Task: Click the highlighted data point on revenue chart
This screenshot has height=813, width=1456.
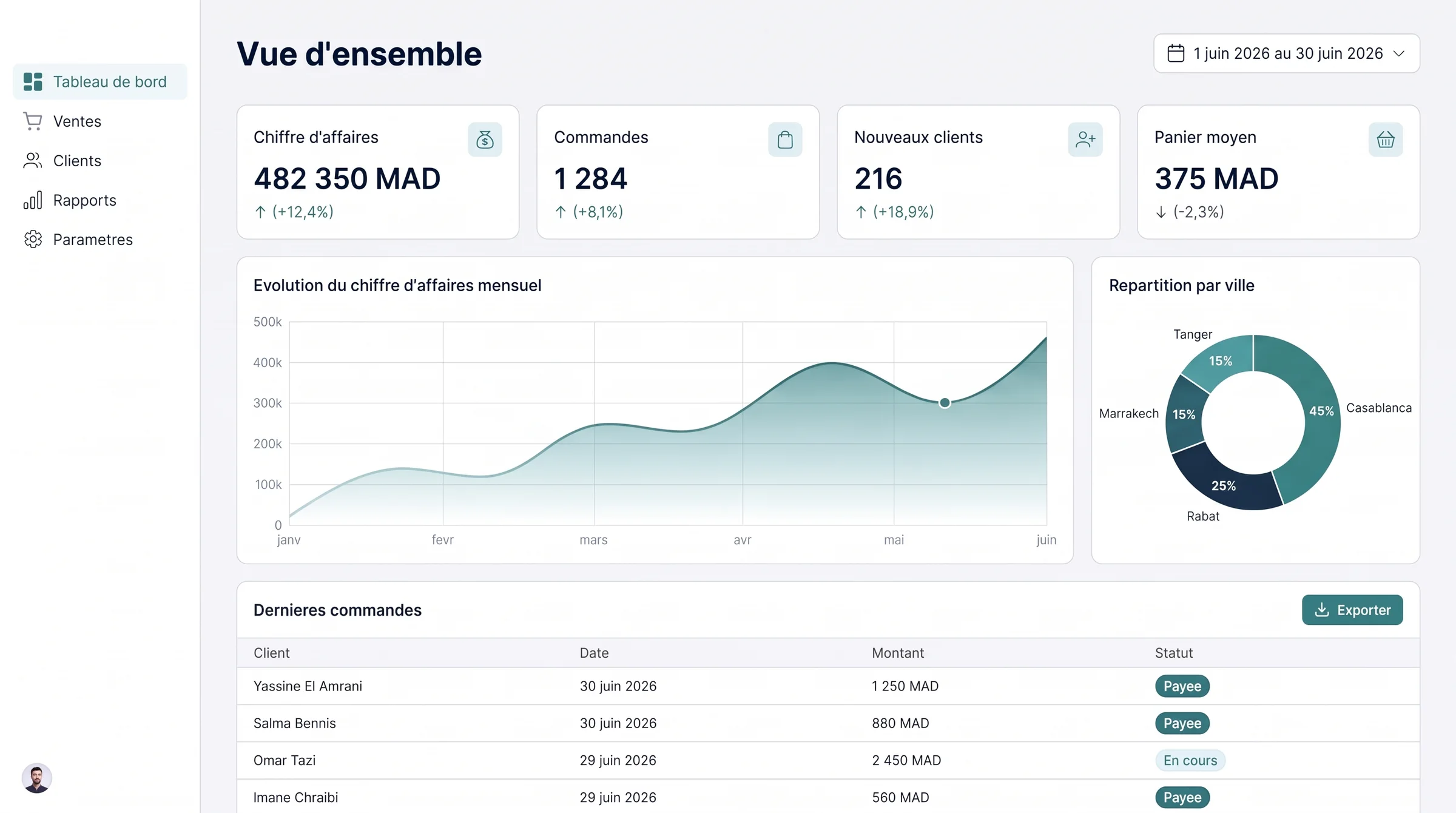Action: coord(945,403)
